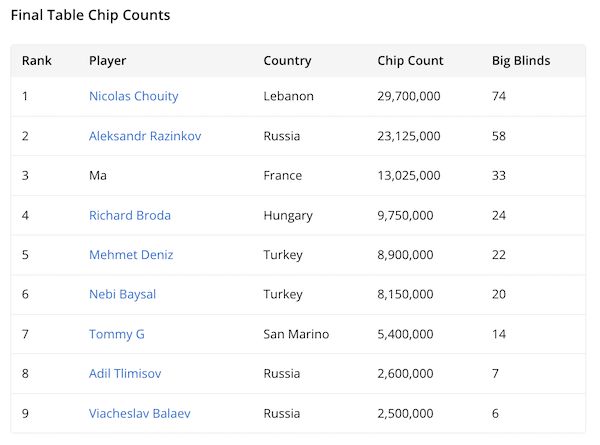Click the Player column header
This screenshot has height=445, width=600.
coord(107,61)
